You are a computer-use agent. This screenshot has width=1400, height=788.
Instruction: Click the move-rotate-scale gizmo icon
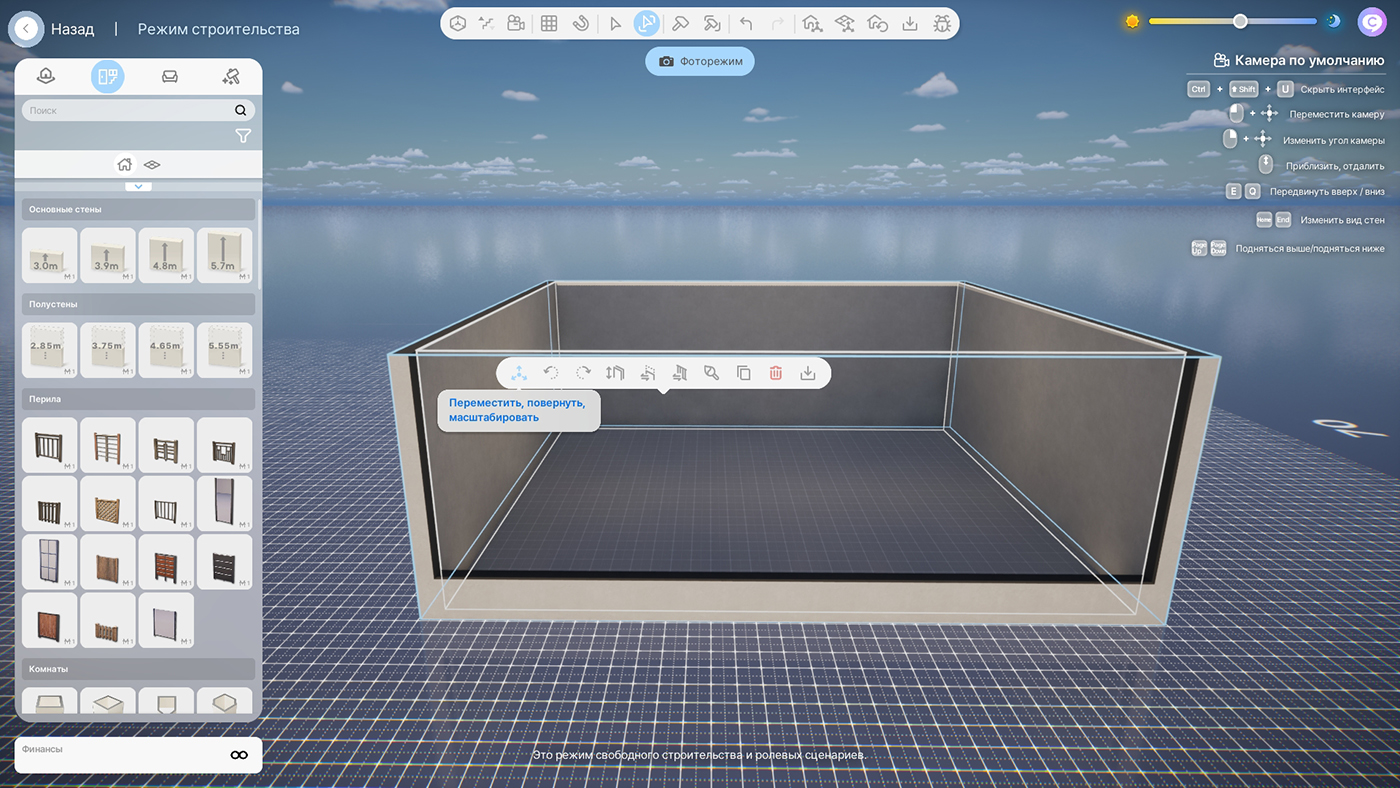pyautogui.click(x=518, y=373)
